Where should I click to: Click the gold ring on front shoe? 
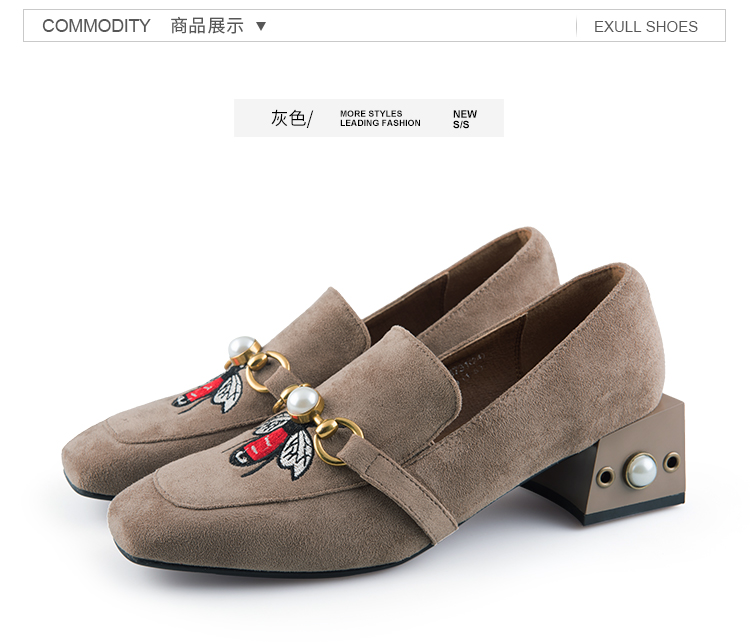point(340,441)
